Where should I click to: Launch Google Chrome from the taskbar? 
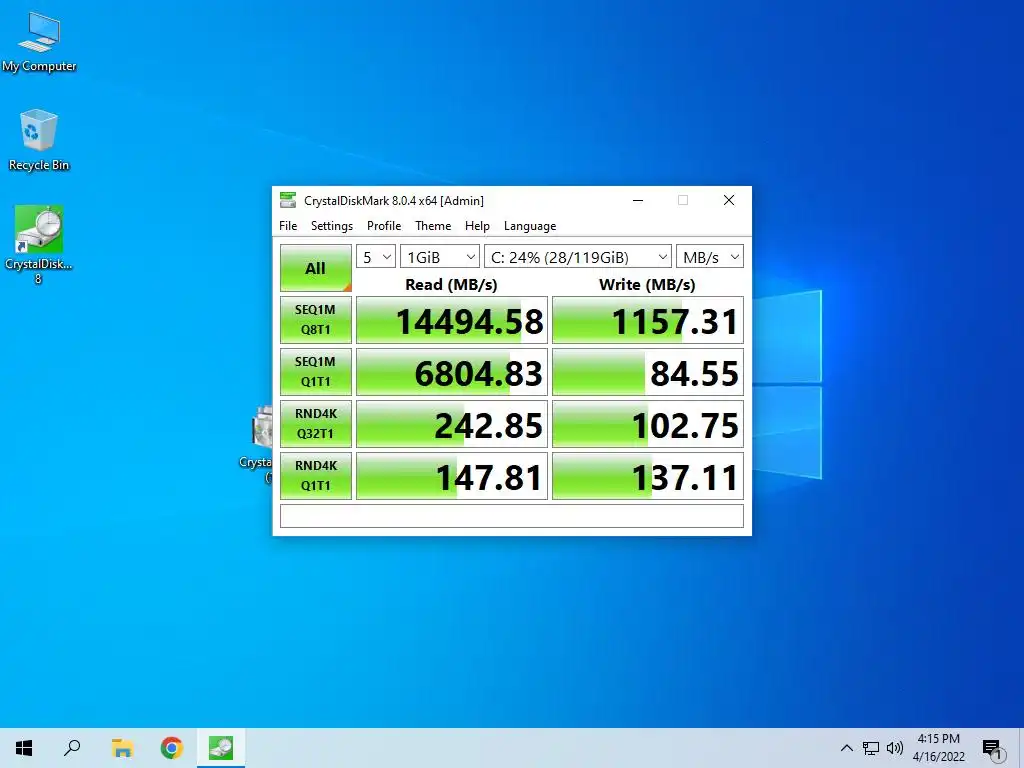172,748
